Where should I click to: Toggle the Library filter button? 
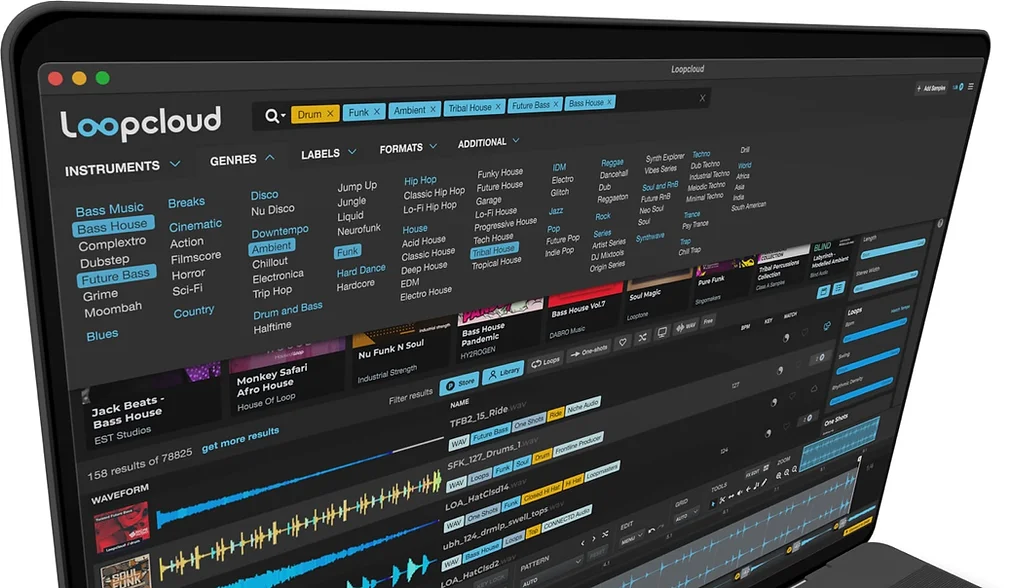click(503, 372)
